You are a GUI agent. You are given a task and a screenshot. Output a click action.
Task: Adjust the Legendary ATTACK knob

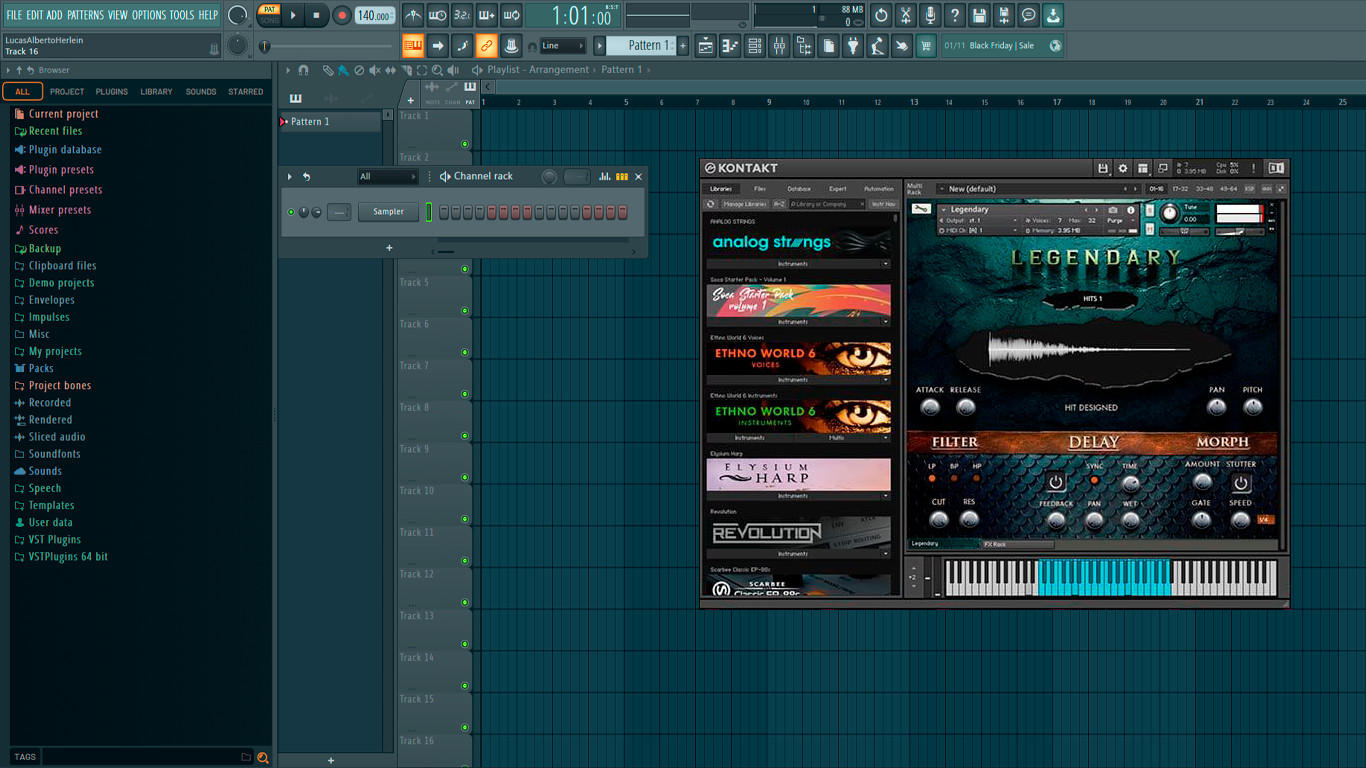tap(930, 407)
